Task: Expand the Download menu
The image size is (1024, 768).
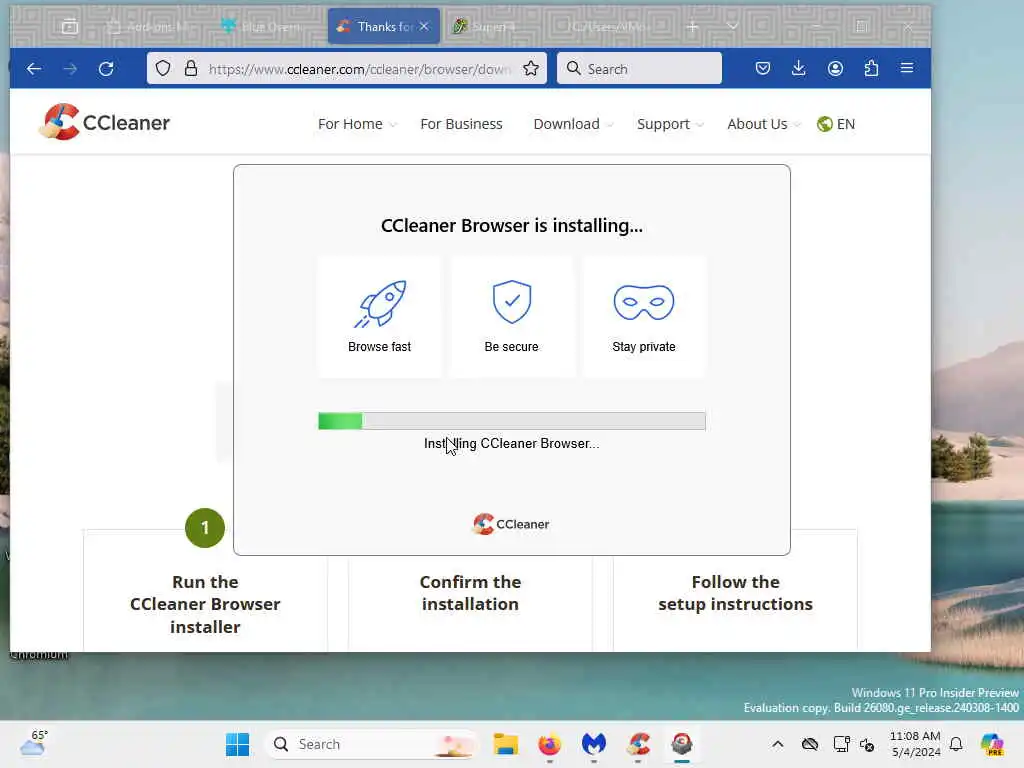Action: 573,124
